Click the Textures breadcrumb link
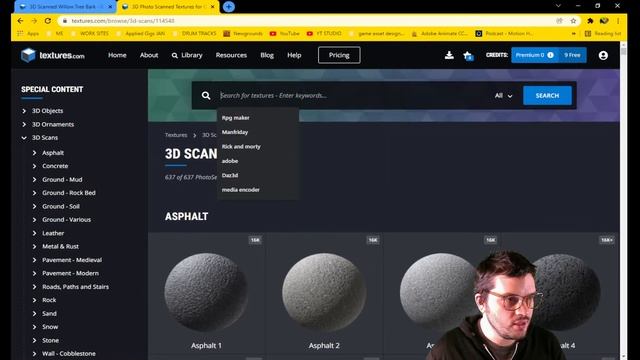640x360 pixels. [176, 135]
